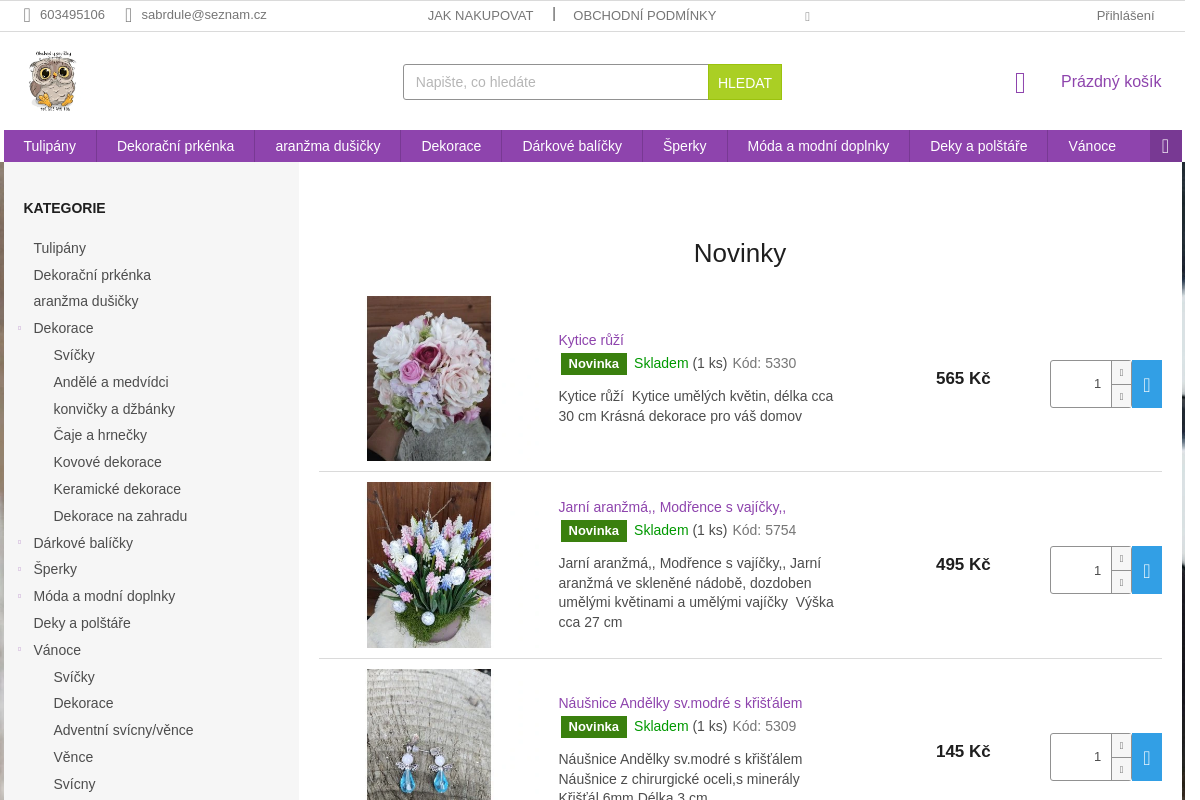Focus the search field 'Napište, co hledáte'
The image size is (1200, 800).
[556, 82]
